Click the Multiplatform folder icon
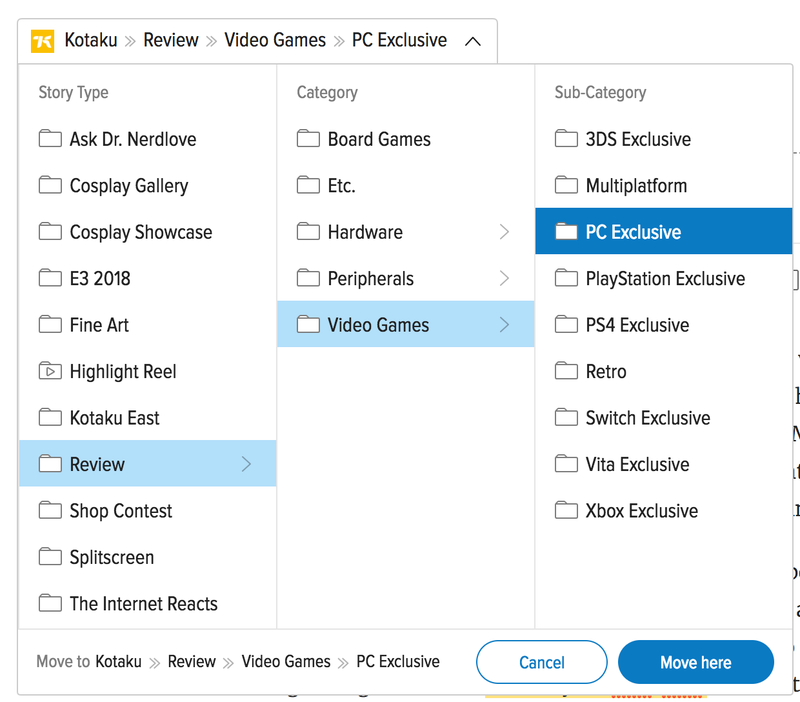Image resolution: width=800 pixels, height=702 pixels. pos(566,185)
